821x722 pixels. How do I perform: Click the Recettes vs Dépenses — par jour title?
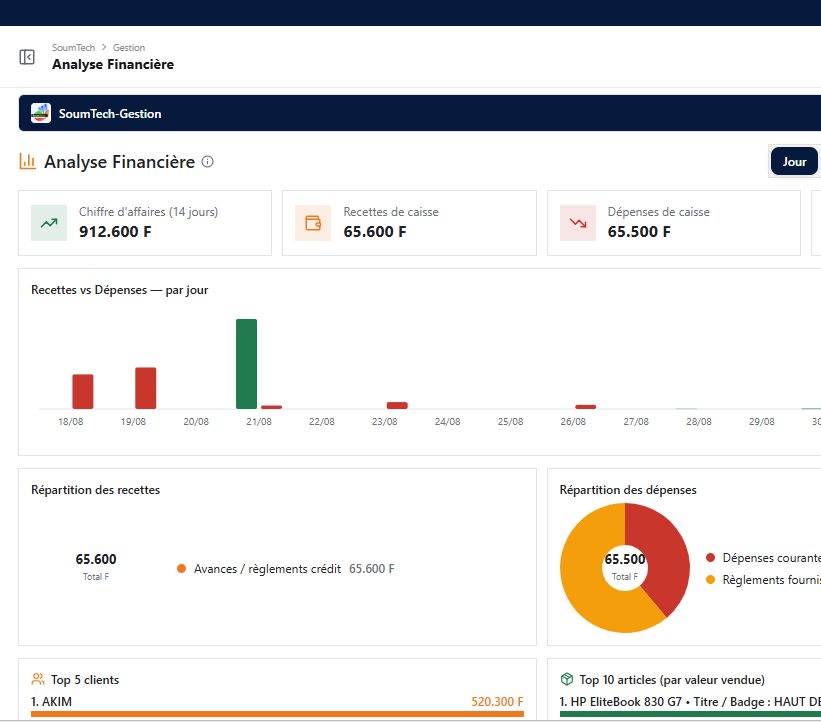coord(119,290)
